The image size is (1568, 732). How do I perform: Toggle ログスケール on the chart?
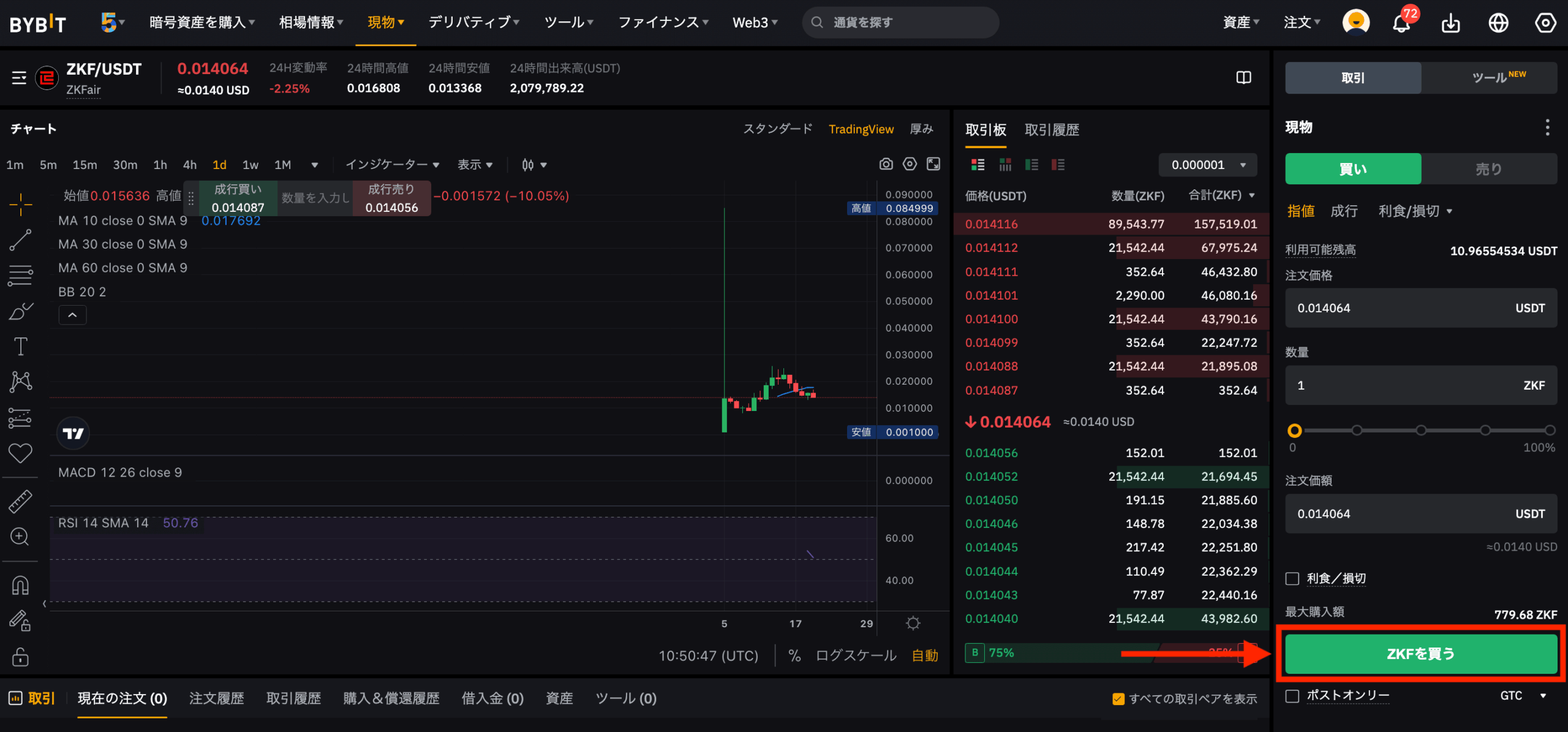(856, 656)
